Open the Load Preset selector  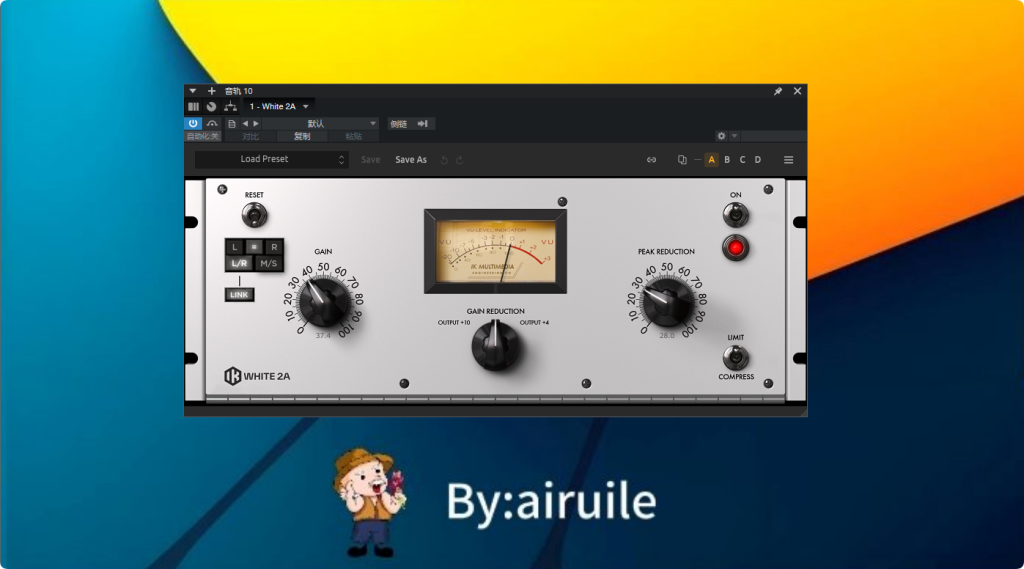coord(272,159)
